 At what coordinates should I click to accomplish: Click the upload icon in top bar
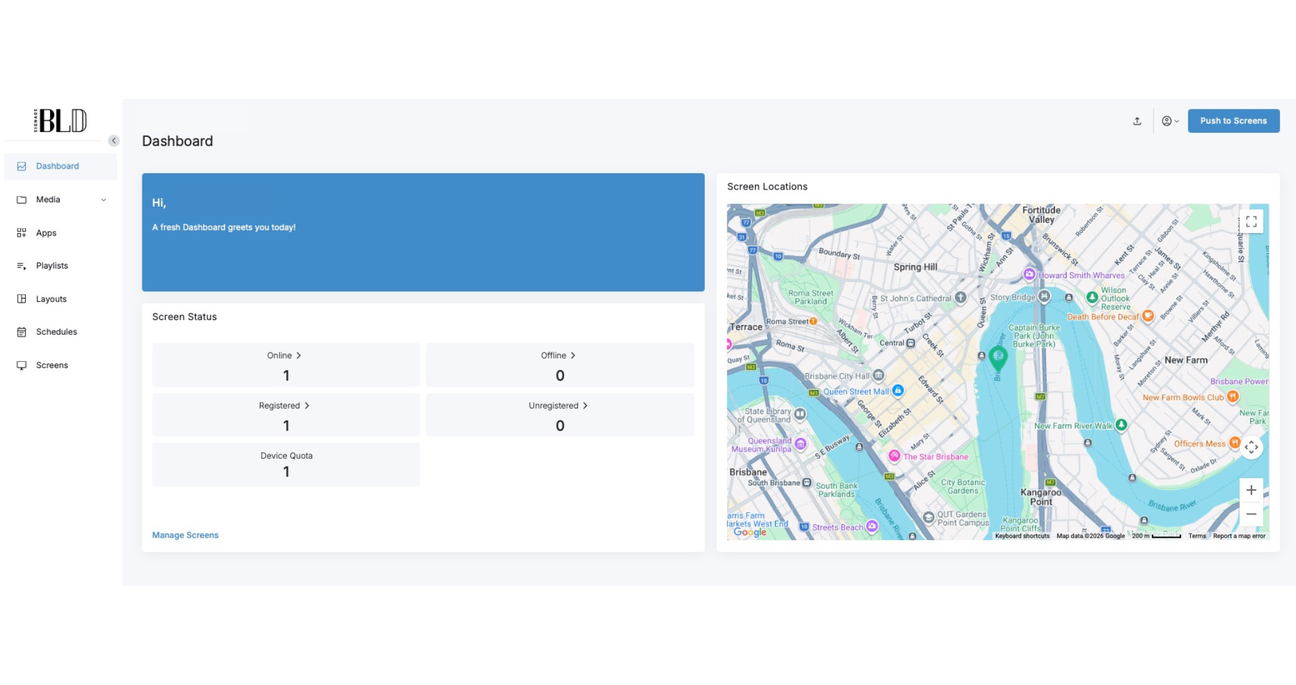(1137, 121)
